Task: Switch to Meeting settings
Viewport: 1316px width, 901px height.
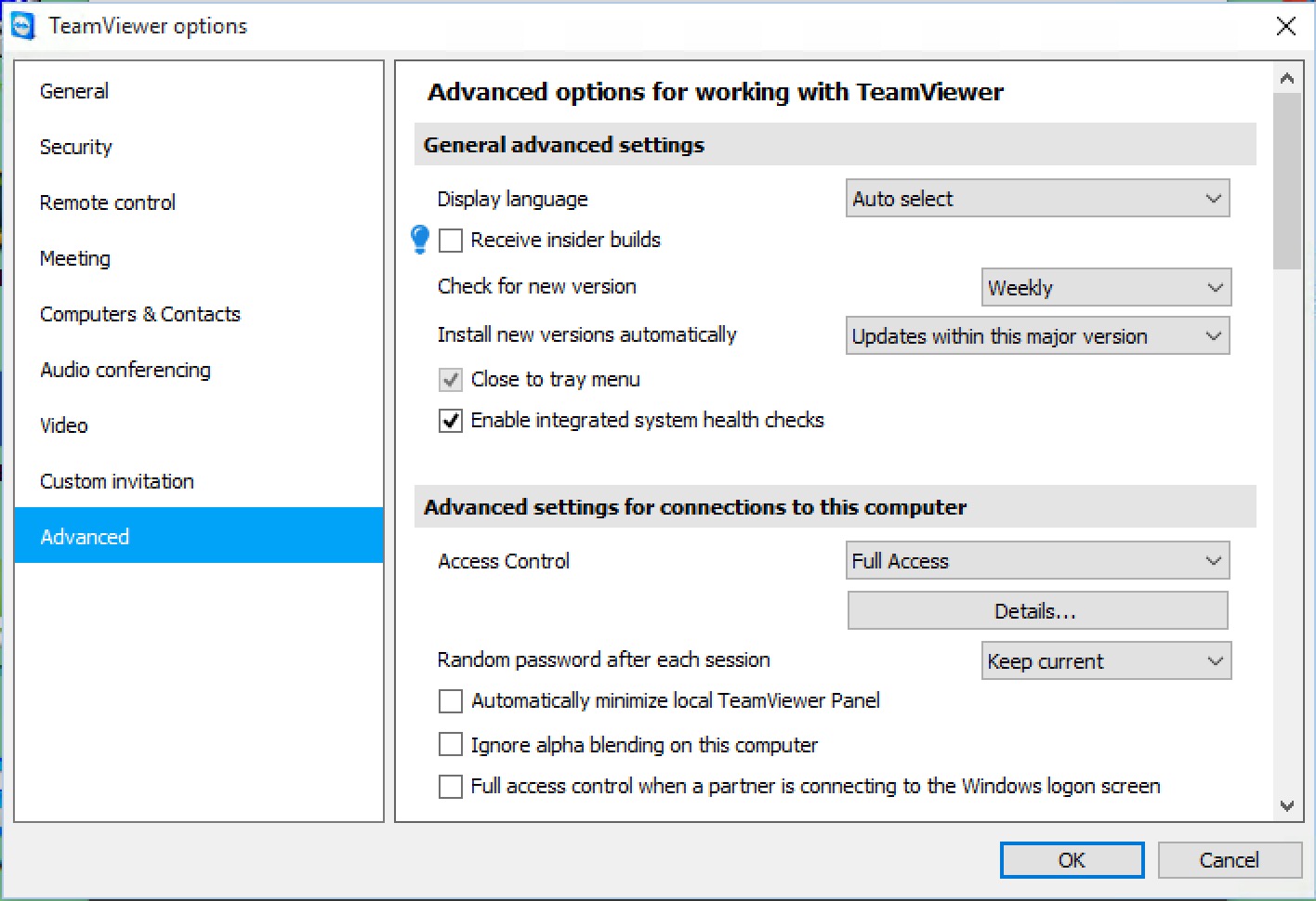Action: coord(199,258)
